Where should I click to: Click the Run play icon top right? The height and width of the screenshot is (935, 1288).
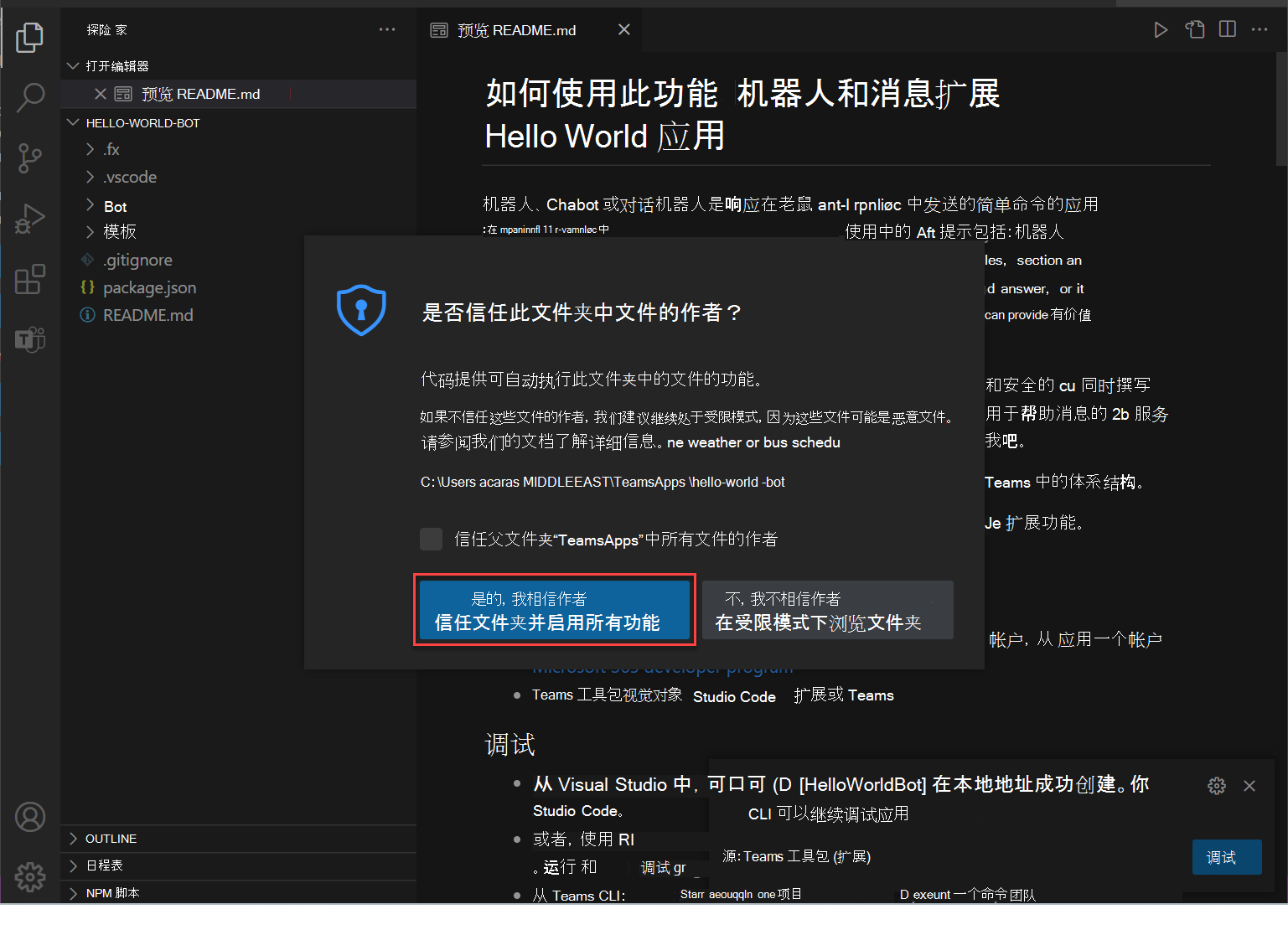(x=1161, y=29)
